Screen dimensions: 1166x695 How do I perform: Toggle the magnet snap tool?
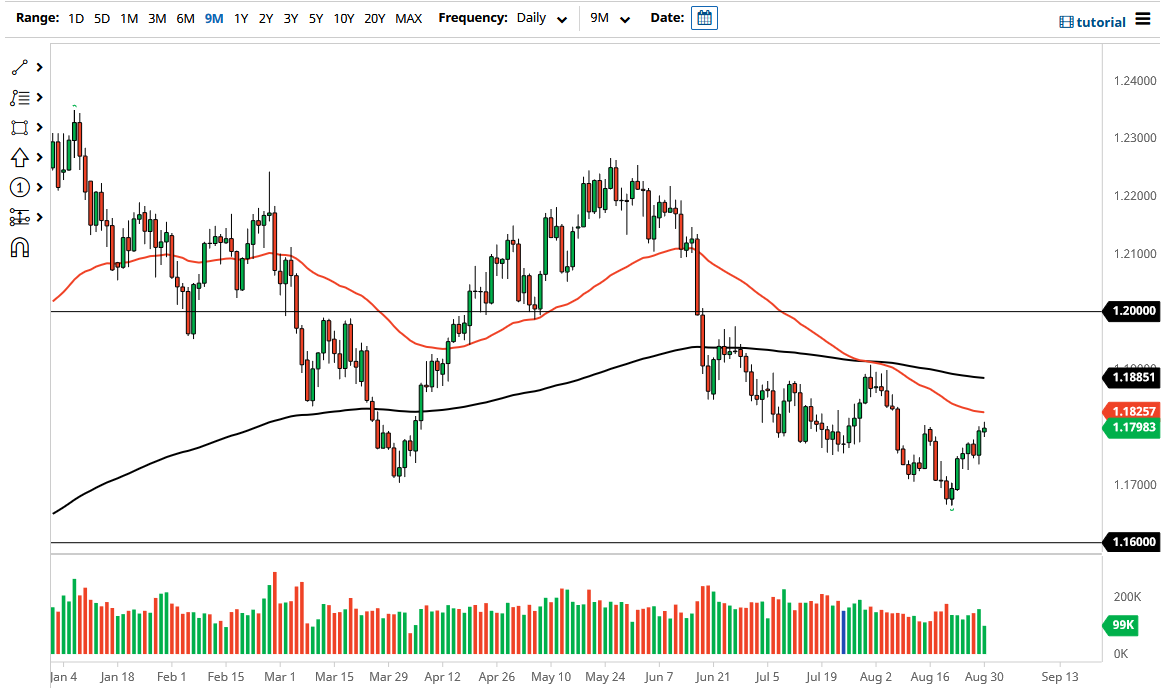tap(20, 248)
